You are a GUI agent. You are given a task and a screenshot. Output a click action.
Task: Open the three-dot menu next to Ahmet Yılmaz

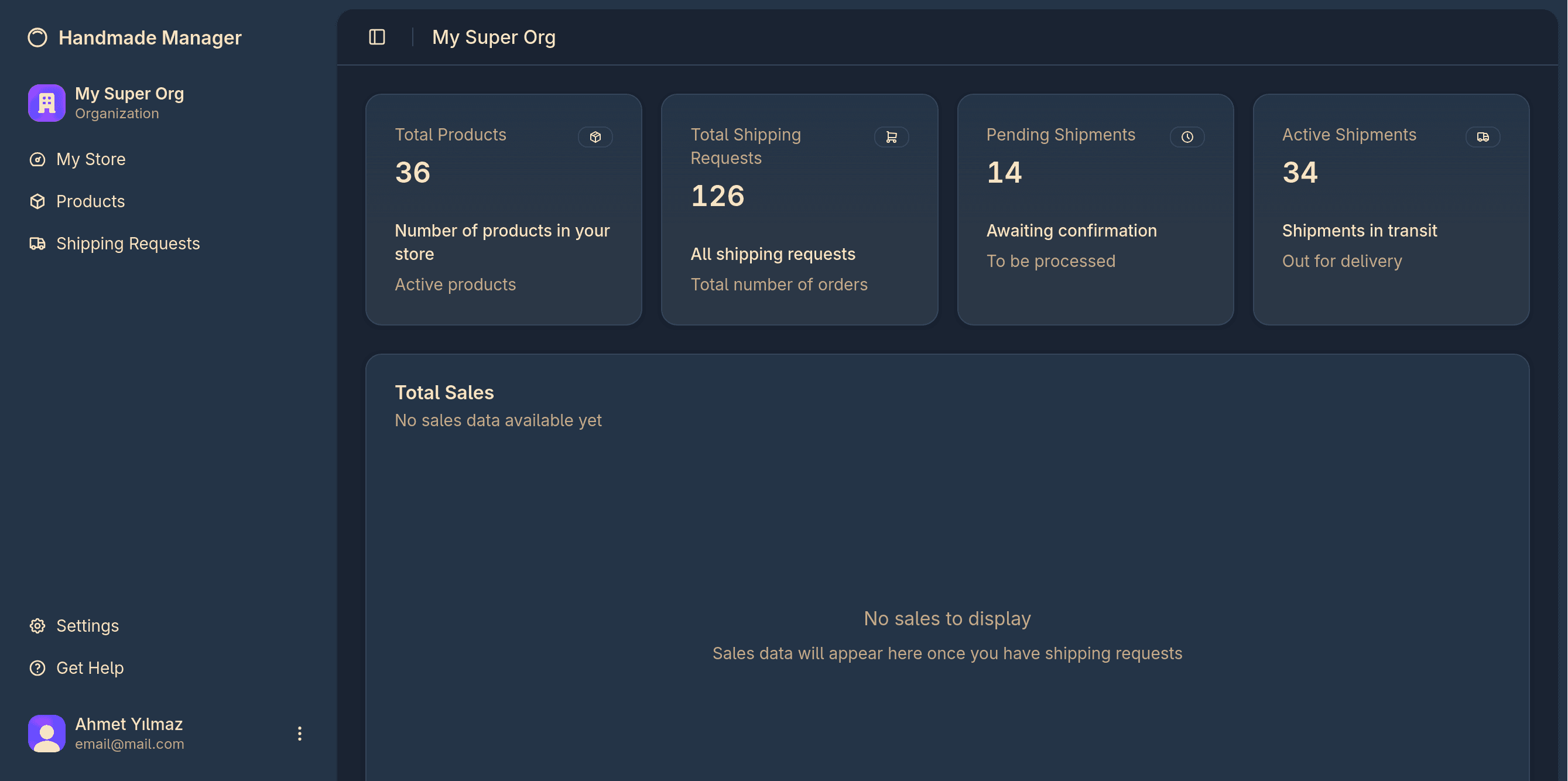coord(299,733)
